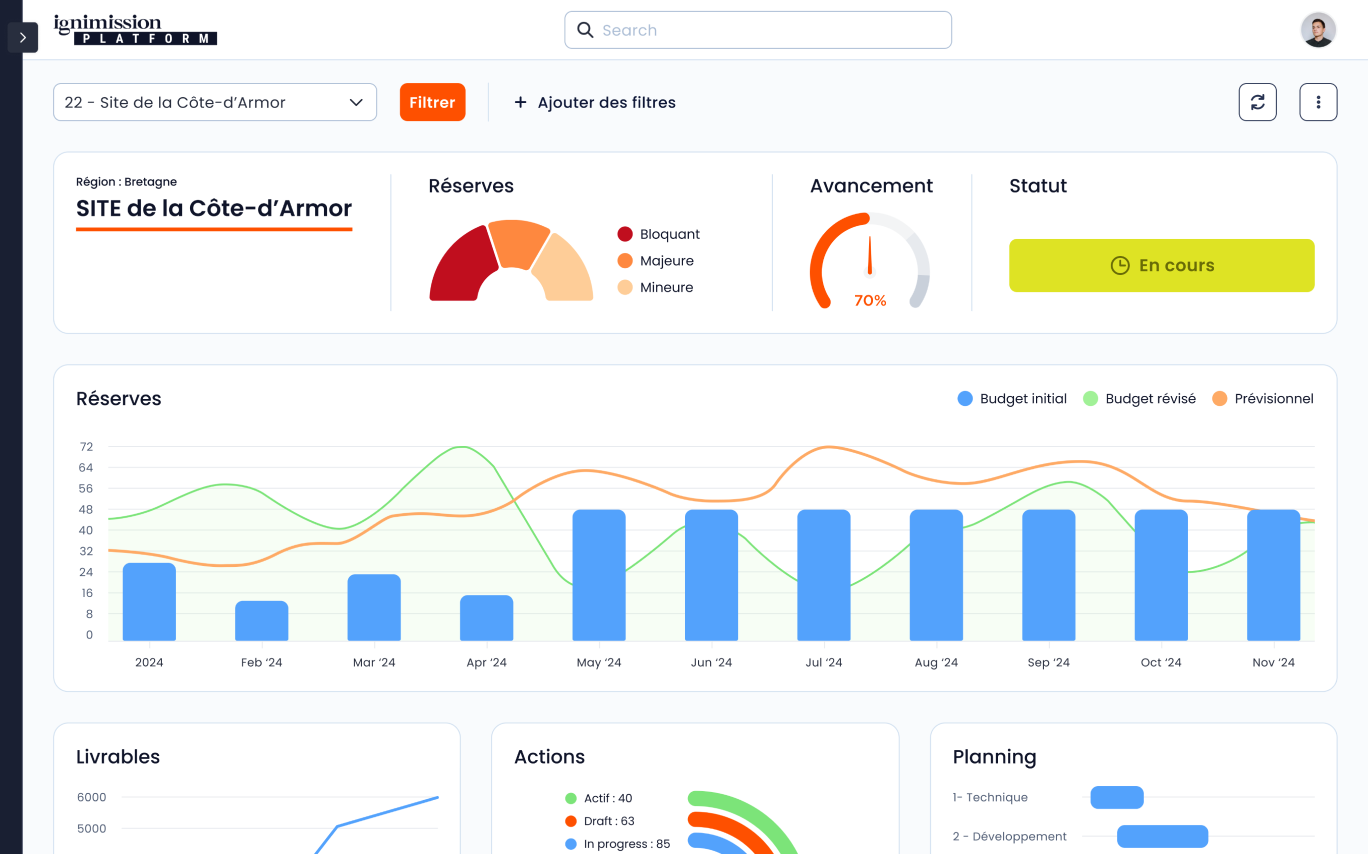Click the En cours status button
This screenshot has width=1368, height=854.
click(1161, 266)
